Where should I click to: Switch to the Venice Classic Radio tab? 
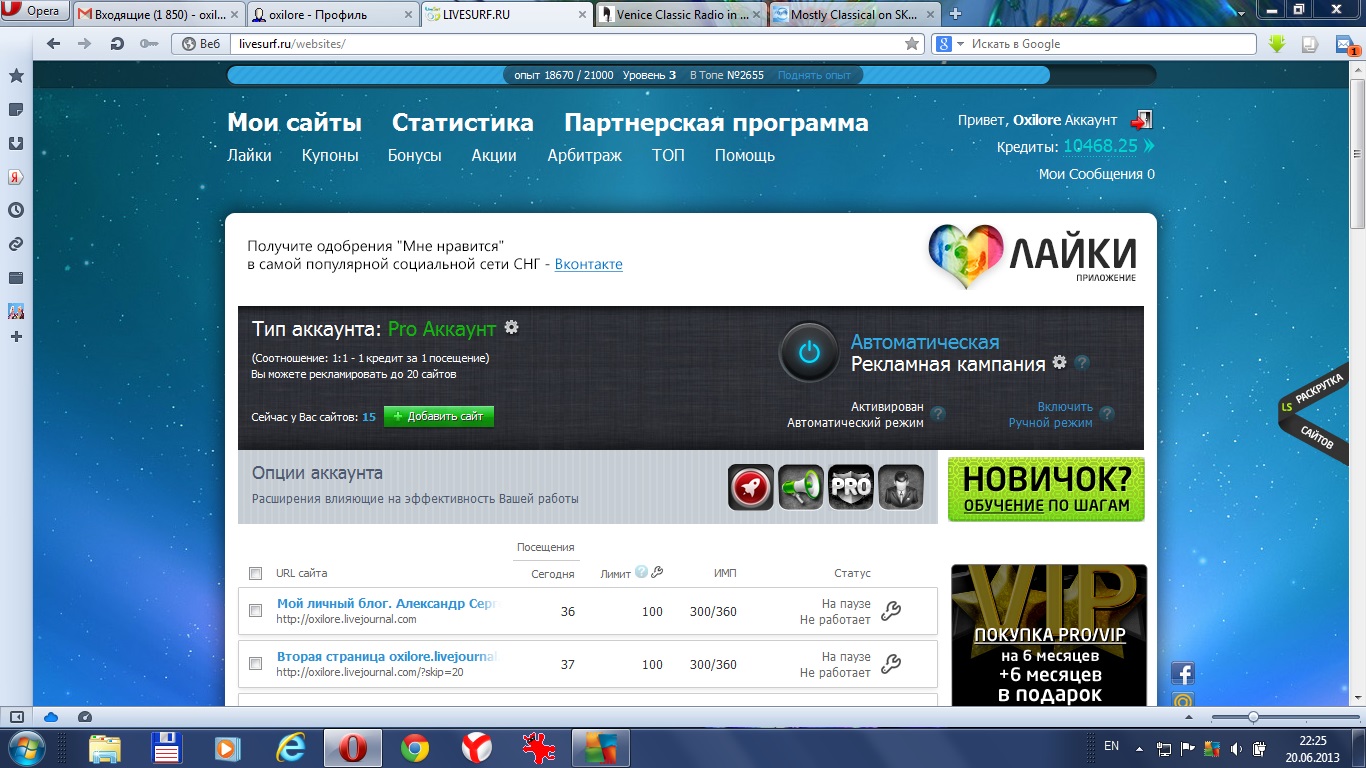pyautogui.click(x=681, y=14)
